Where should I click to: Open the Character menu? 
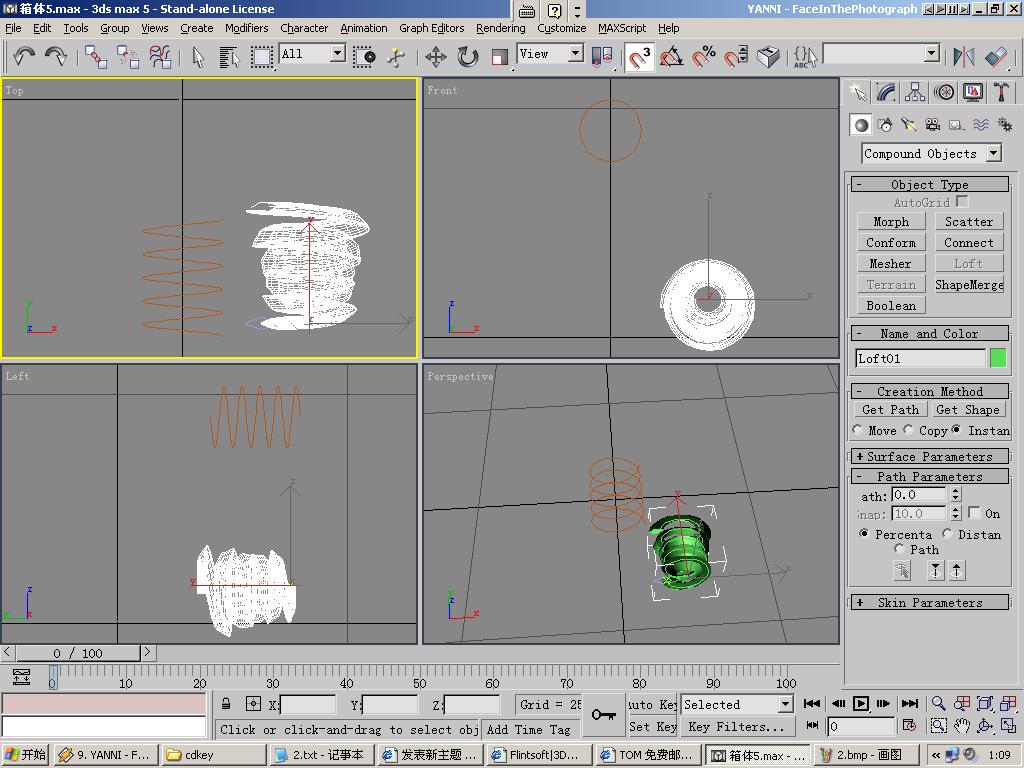pyautogui.click(x=304, y=28)
